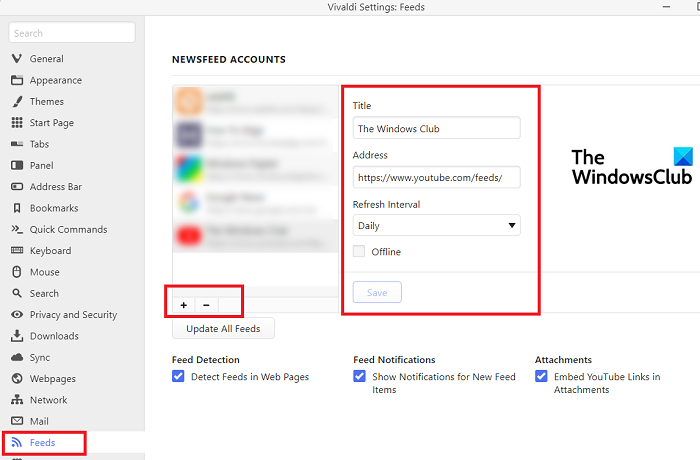The height and width of the screenshot is (460, 700).
Task: Click the Search magnifier icon in sidebar
Action: [x=17, y=293]
